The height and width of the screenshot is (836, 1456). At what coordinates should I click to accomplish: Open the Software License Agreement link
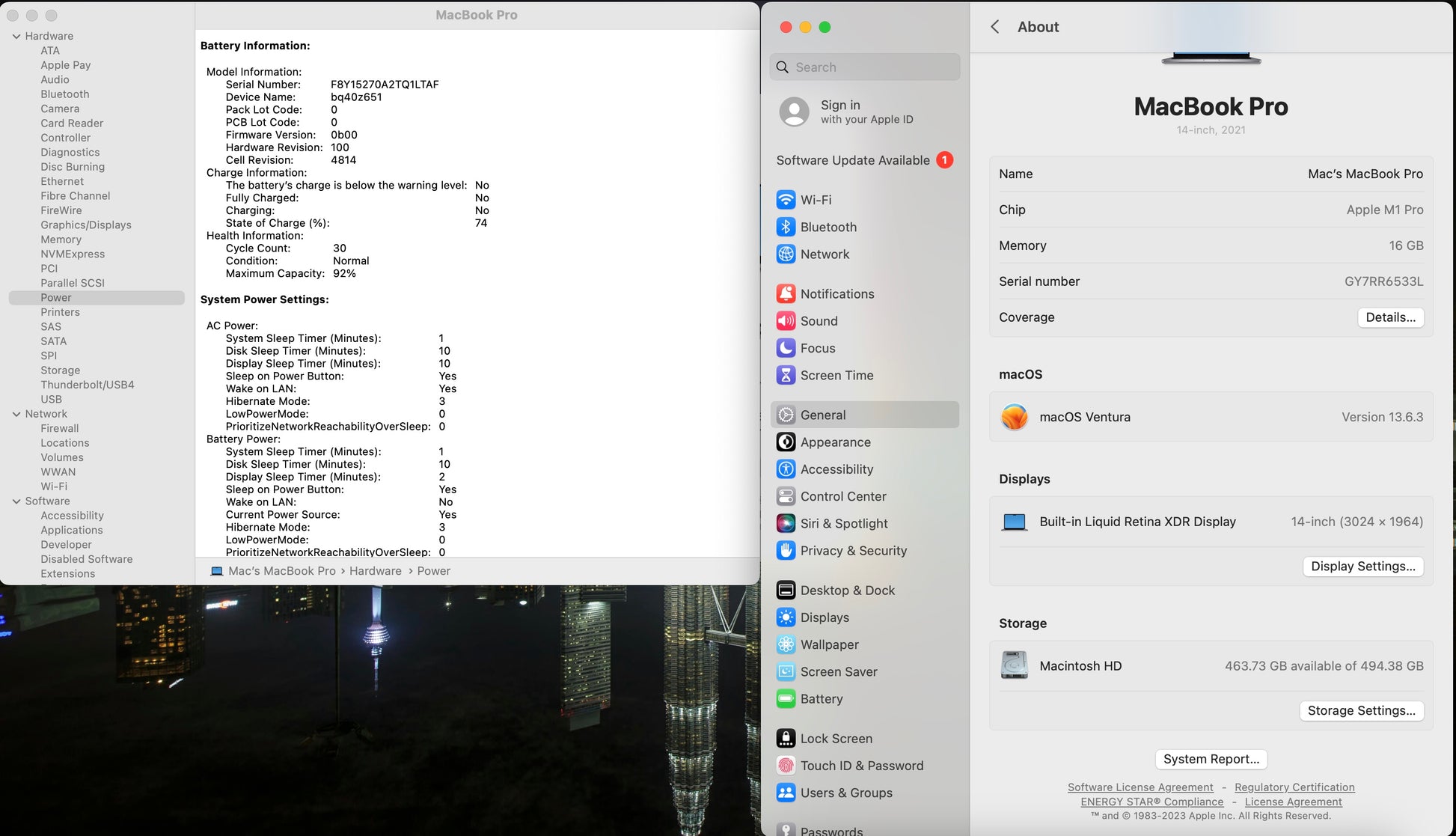click(x=1140, y=787)
